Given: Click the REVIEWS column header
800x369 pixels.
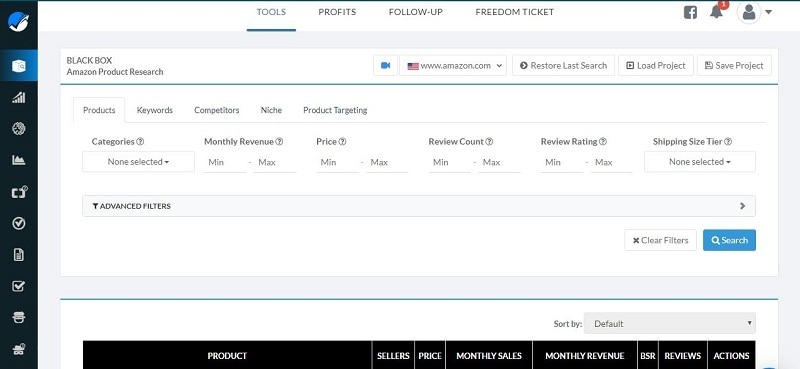Looking at the screenshot, I should (683, 356).
